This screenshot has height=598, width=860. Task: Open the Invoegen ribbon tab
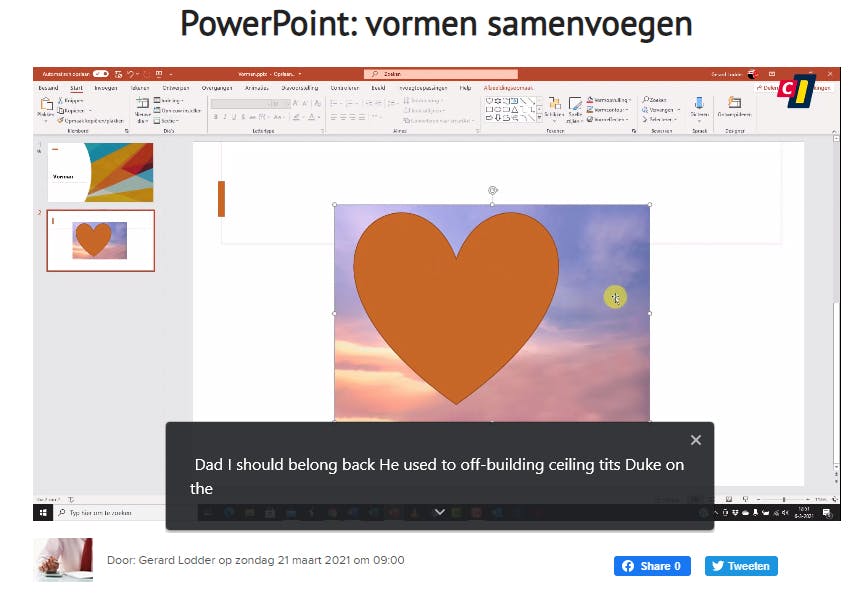pos(106,88)
